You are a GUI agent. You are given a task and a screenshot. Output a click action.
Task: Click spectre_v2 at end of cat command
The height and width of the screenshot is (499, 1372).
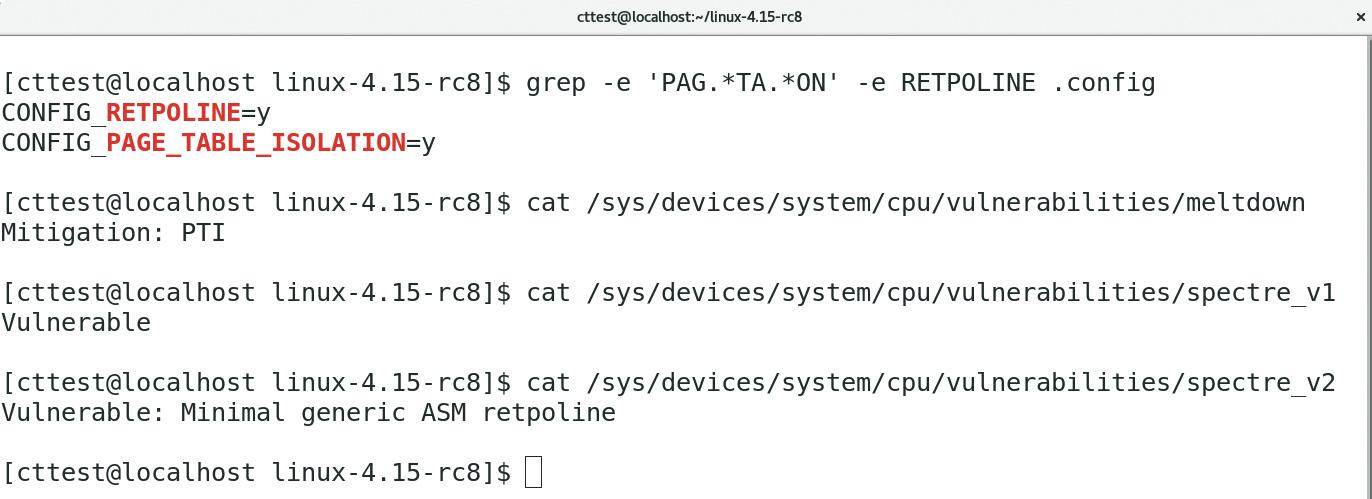tap(1262, 383)
